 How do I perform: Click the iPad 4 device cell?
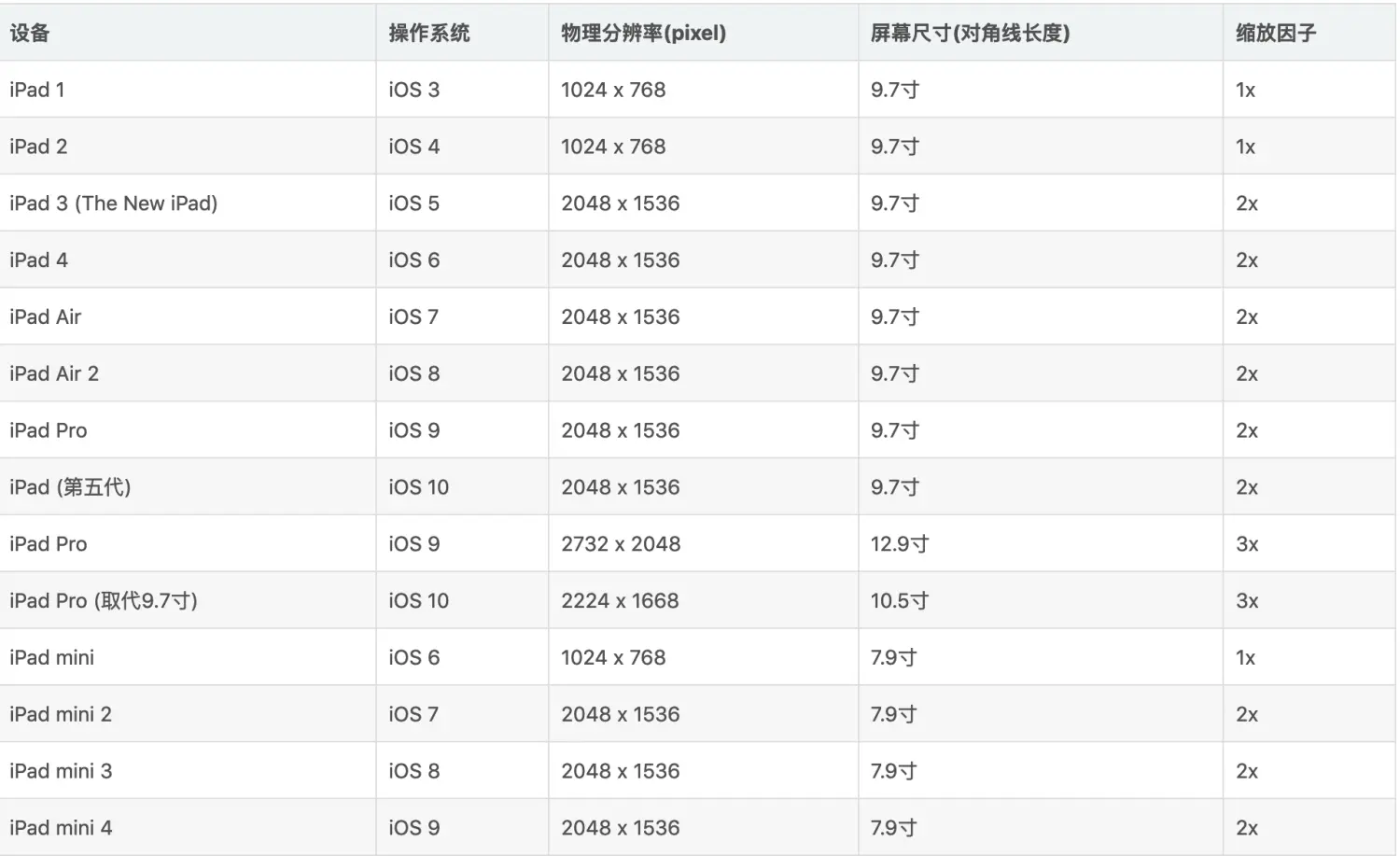(x=38, y=260)
